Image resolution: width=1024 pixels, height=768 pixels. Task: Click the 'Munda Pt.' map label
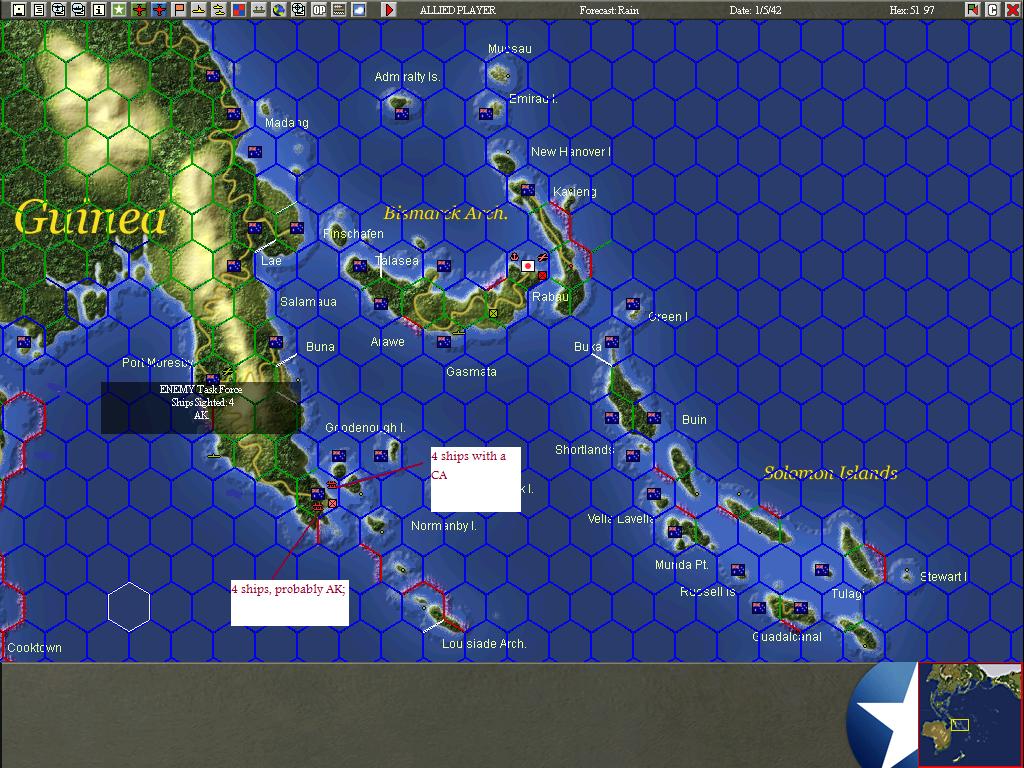tap(682, 565)
